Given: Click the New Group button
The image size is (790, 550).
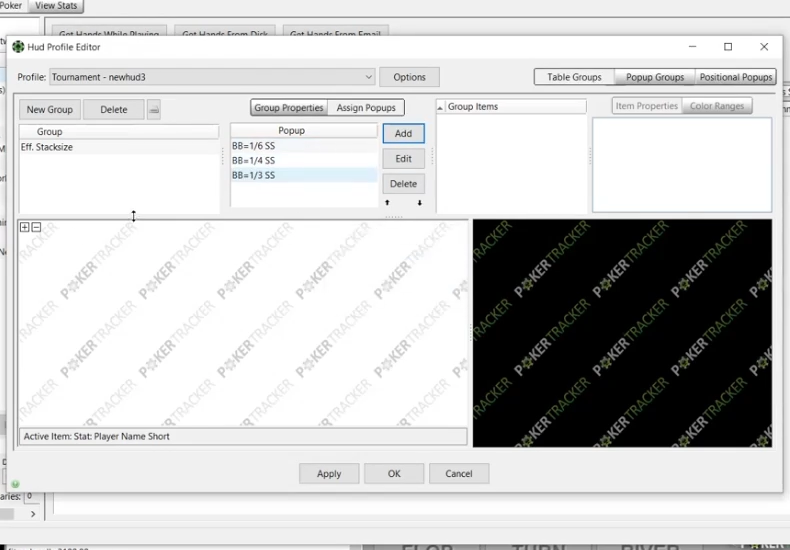Looking at the screenshot, I should coord(49,109).
